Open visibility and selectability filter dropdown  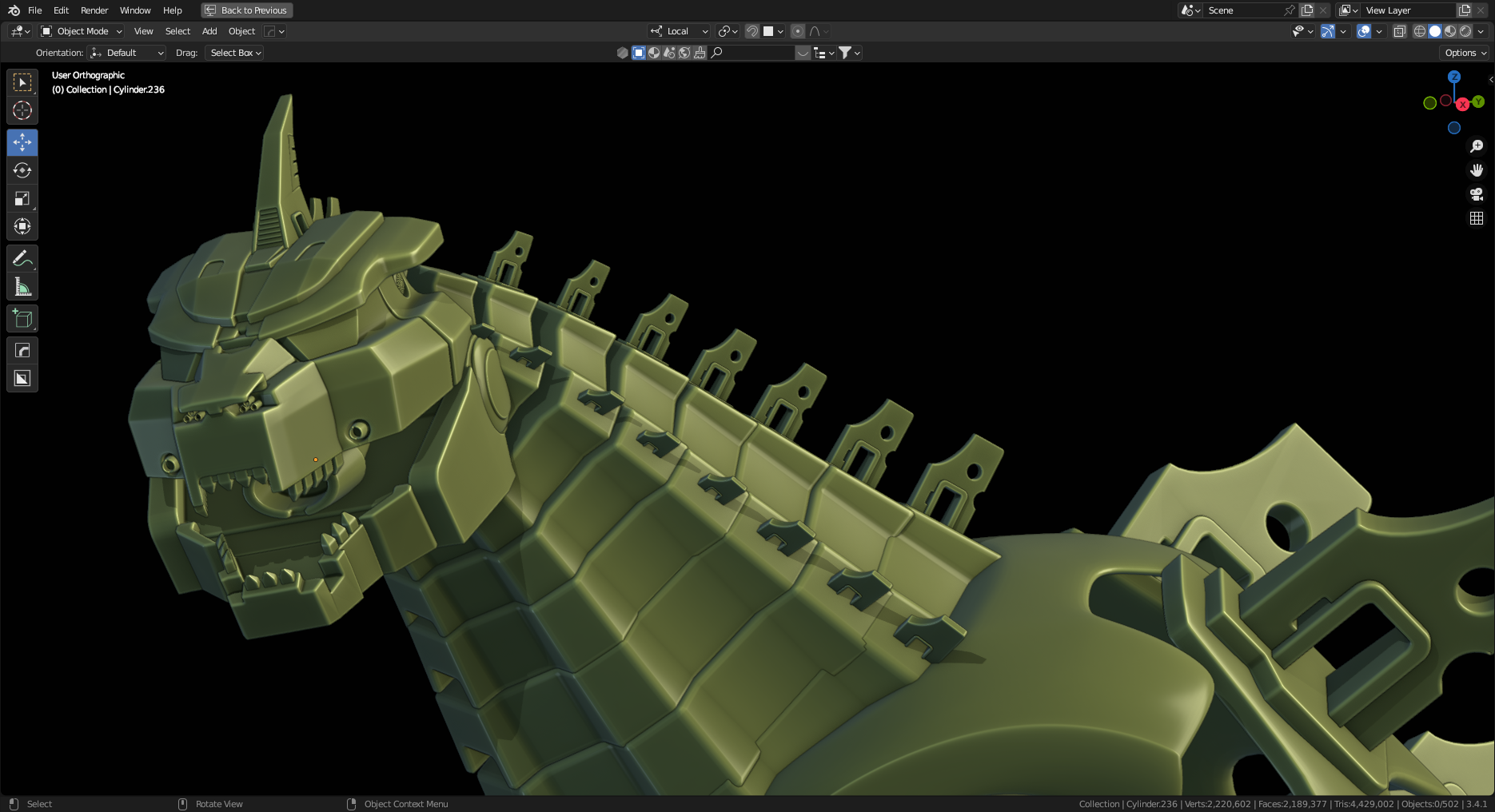[1302, 31]
